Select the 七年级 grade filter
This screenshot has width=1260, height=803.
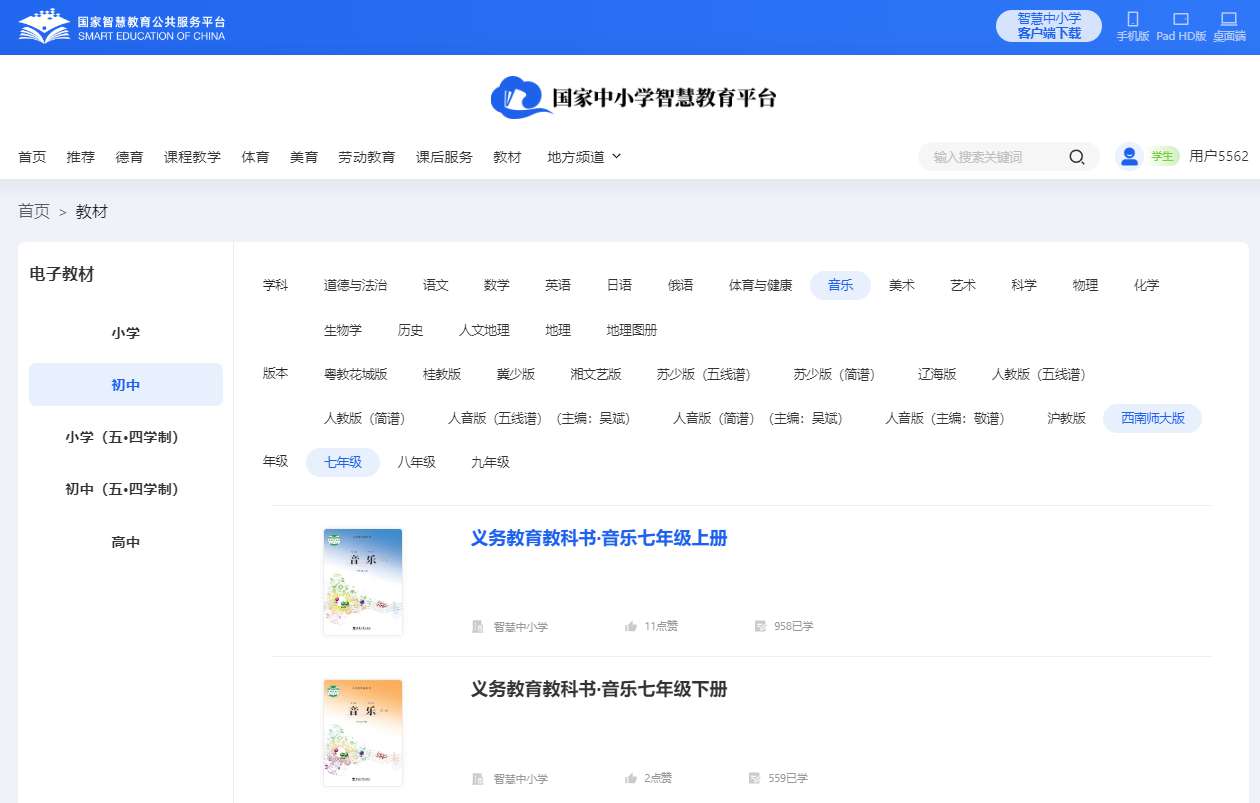pos(343,462)
